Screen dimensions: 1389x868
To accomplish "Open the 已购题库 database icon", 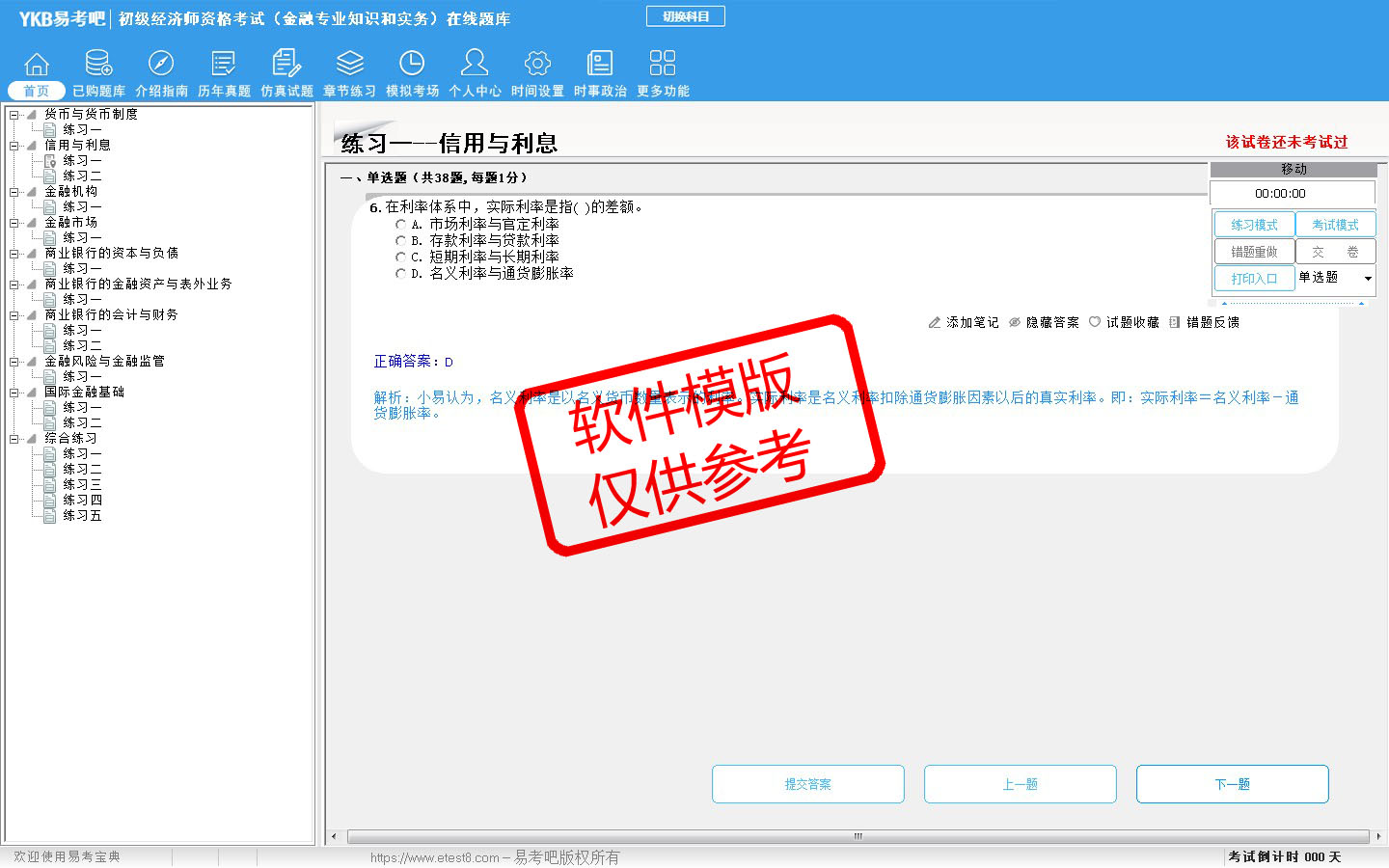I will click(x=98, y=65).
